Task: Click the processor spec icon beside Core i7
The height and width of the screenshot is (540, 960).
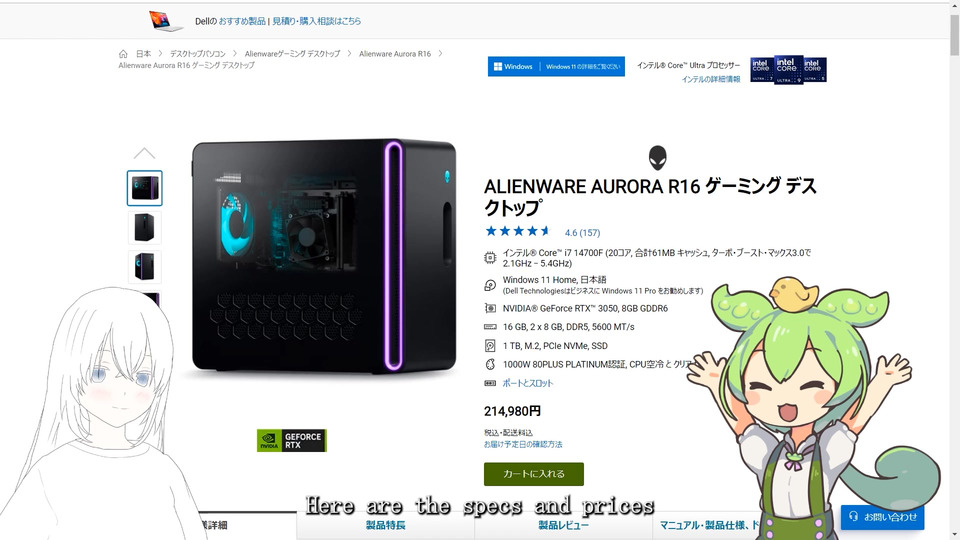Action: click(490, 258)
